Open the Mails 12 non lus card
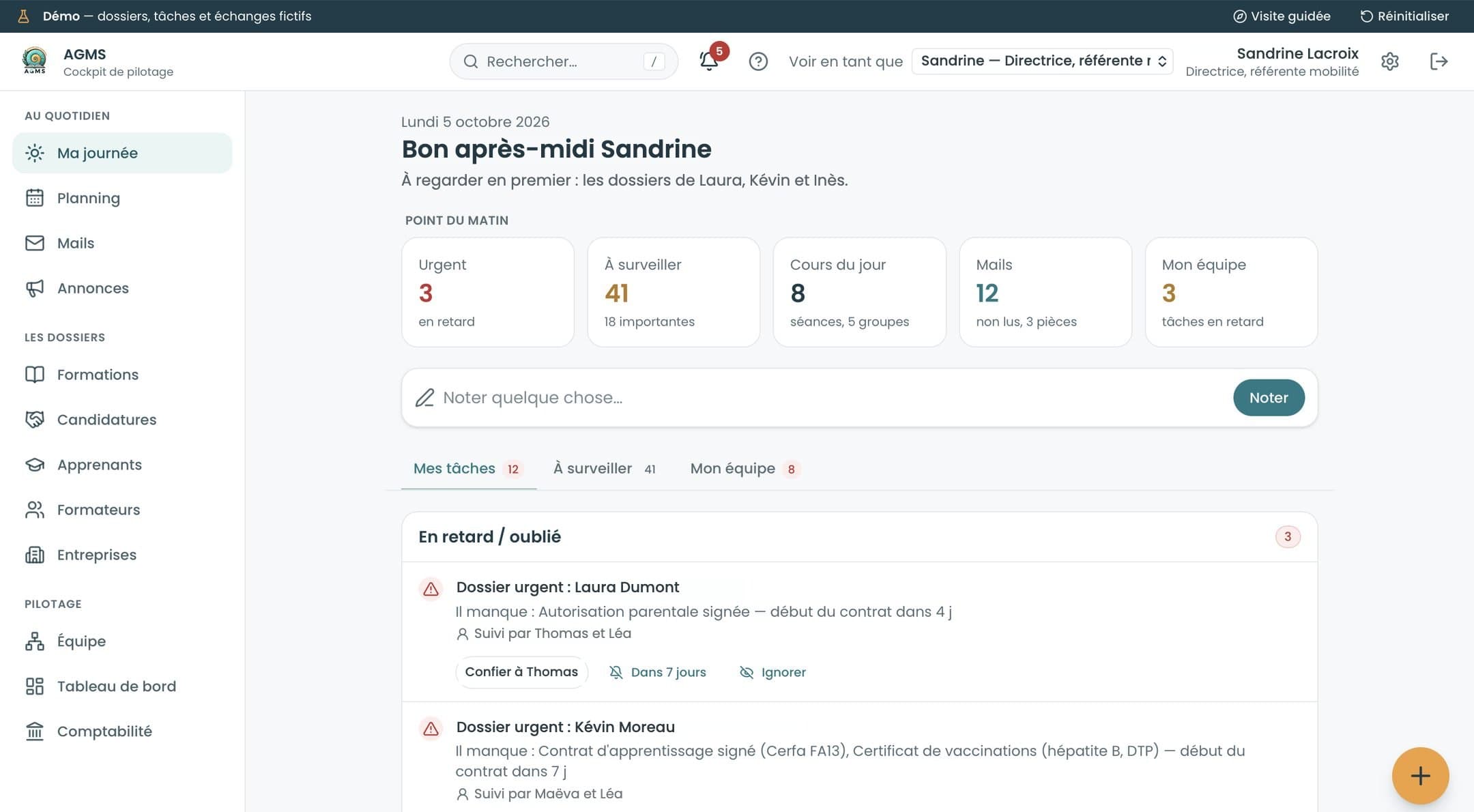This screenshot has width=1474, height=812. tap(1045, 292)
